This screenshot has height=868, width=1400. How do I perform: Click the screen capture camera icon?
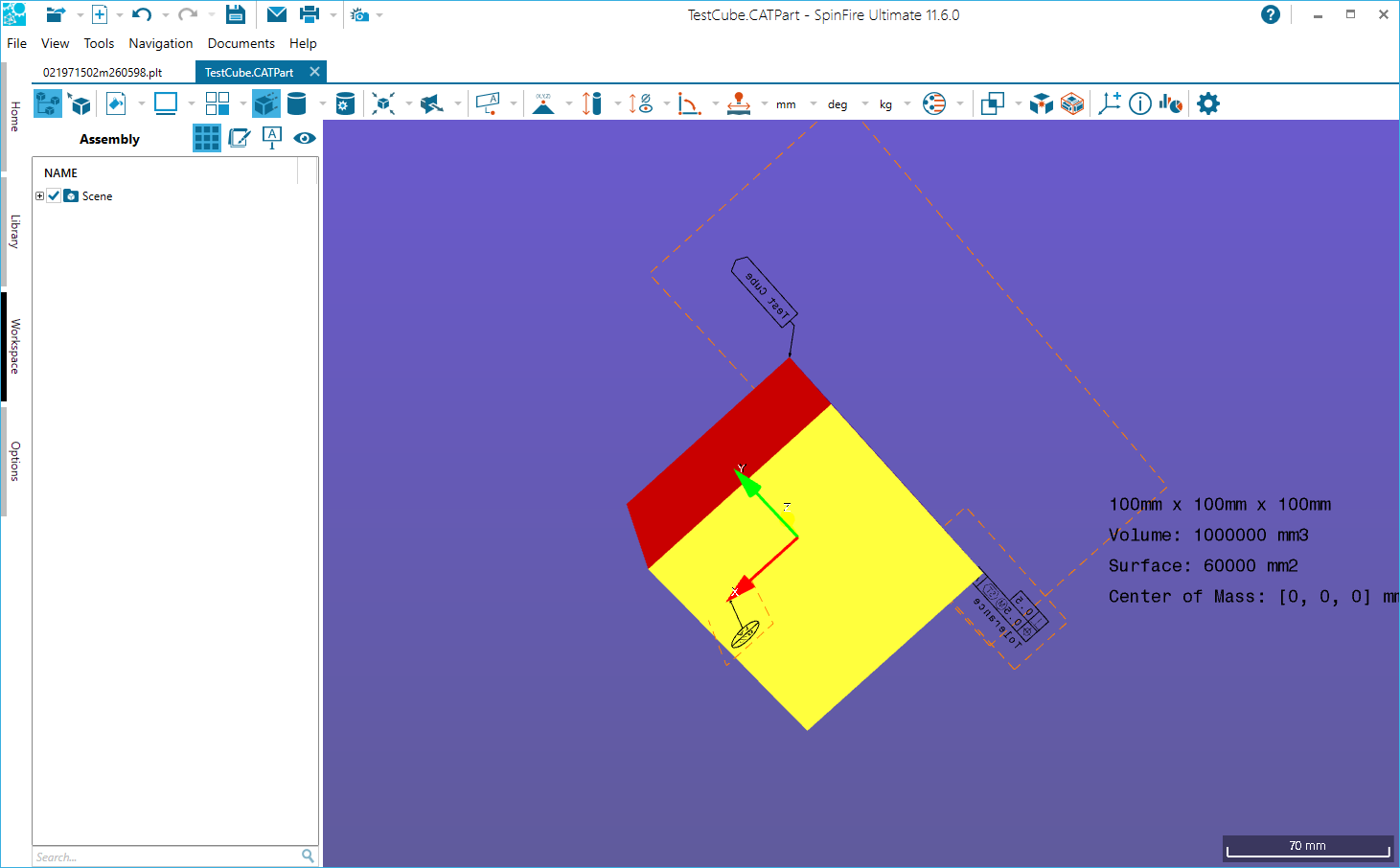[359, 14]
